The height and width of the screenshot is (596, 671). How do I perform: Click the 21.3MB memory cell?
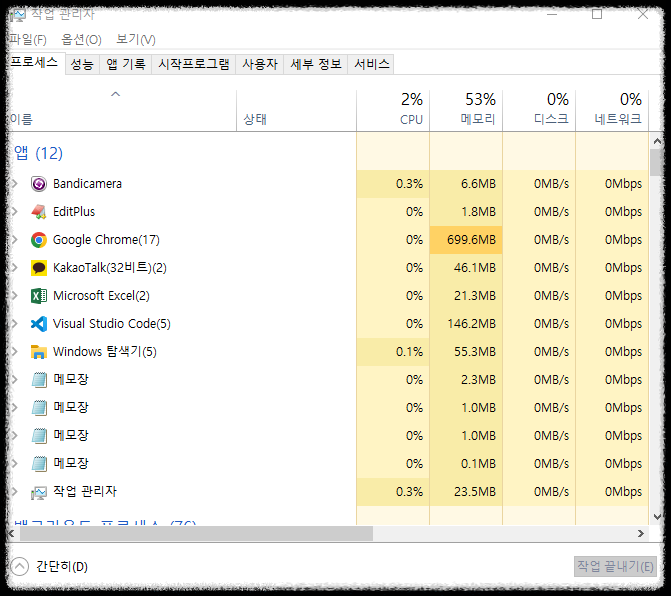coord(466,296)
